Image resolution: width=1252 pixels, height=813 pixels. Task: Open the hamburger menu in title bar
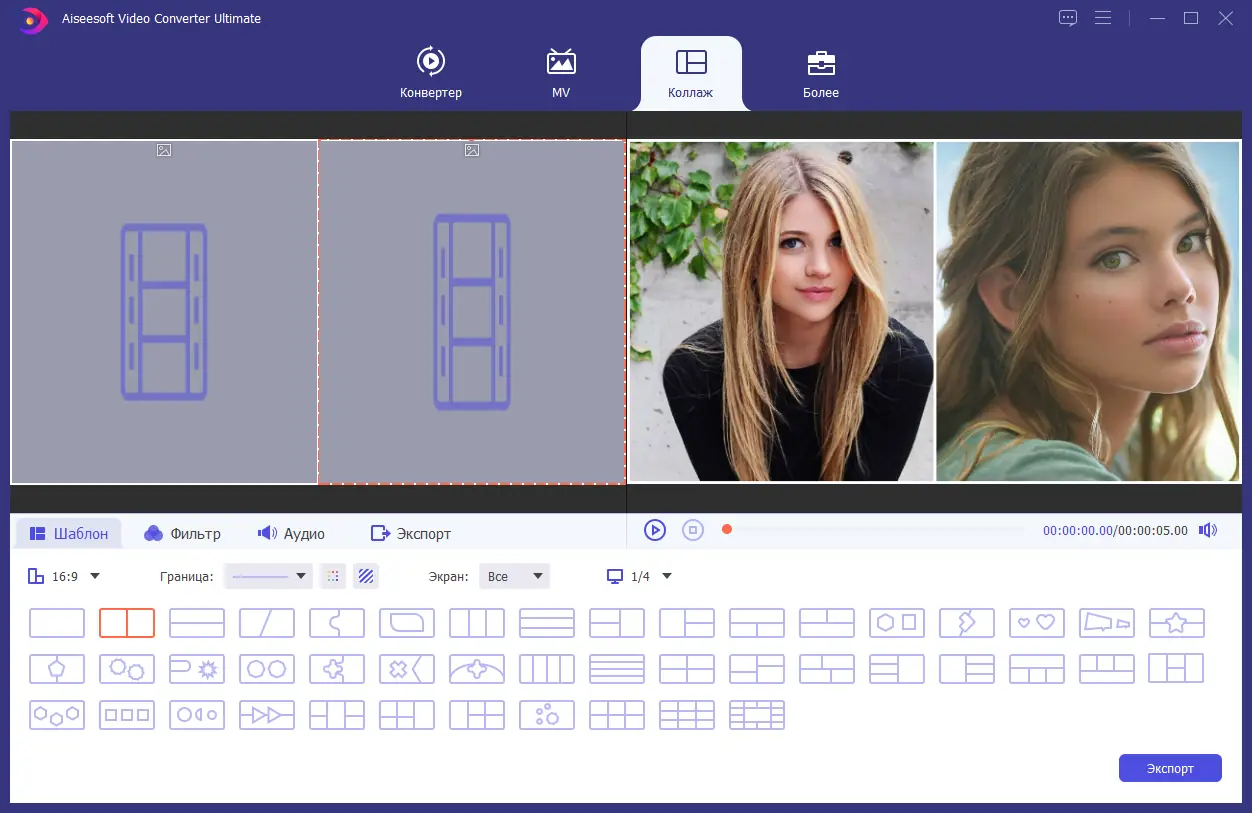[x=1103, y=18]
